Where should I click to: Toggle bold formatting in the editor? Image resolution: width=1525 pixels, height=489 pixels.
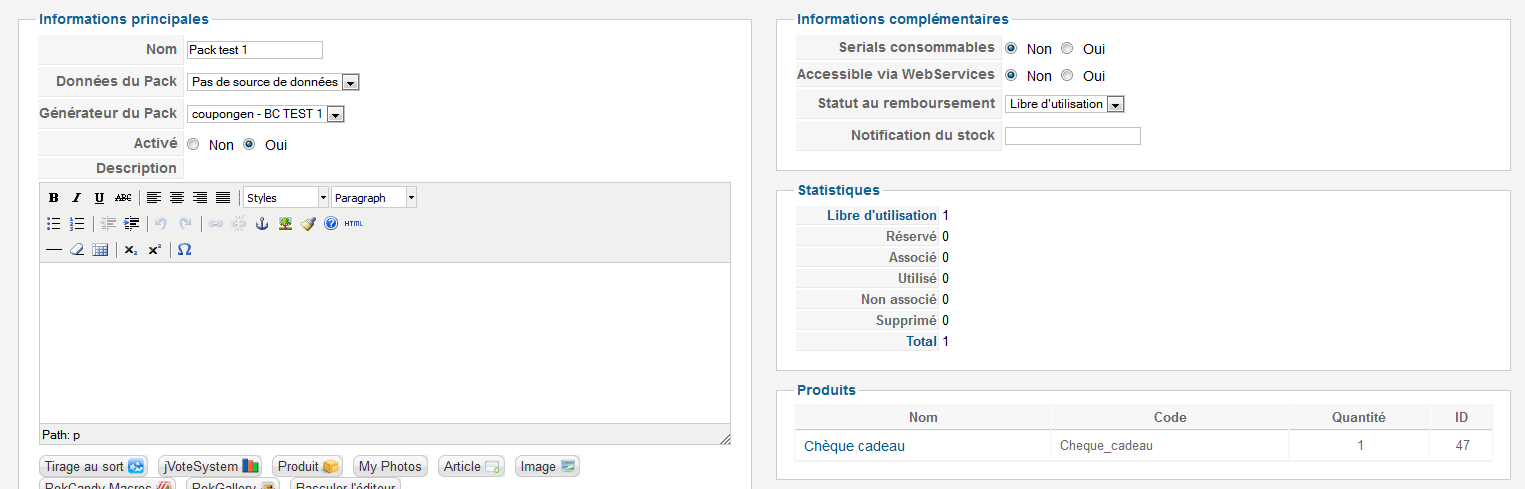pos(54,198)
